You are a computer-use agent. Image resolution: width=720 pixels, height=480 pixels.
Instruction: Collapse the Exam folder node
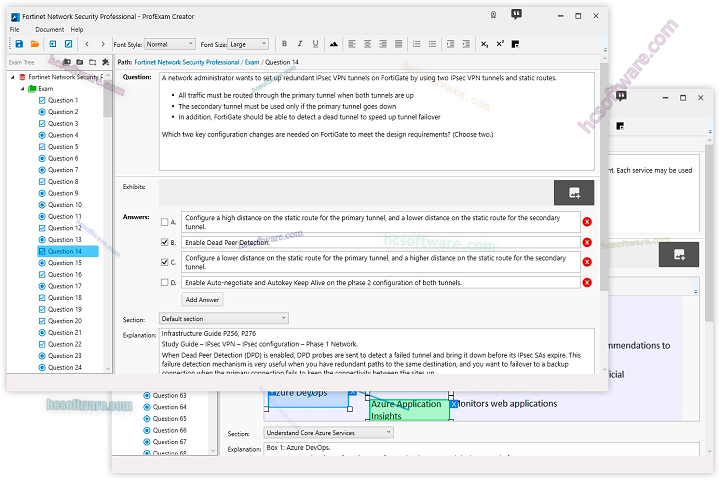click(x=22, y=89)
